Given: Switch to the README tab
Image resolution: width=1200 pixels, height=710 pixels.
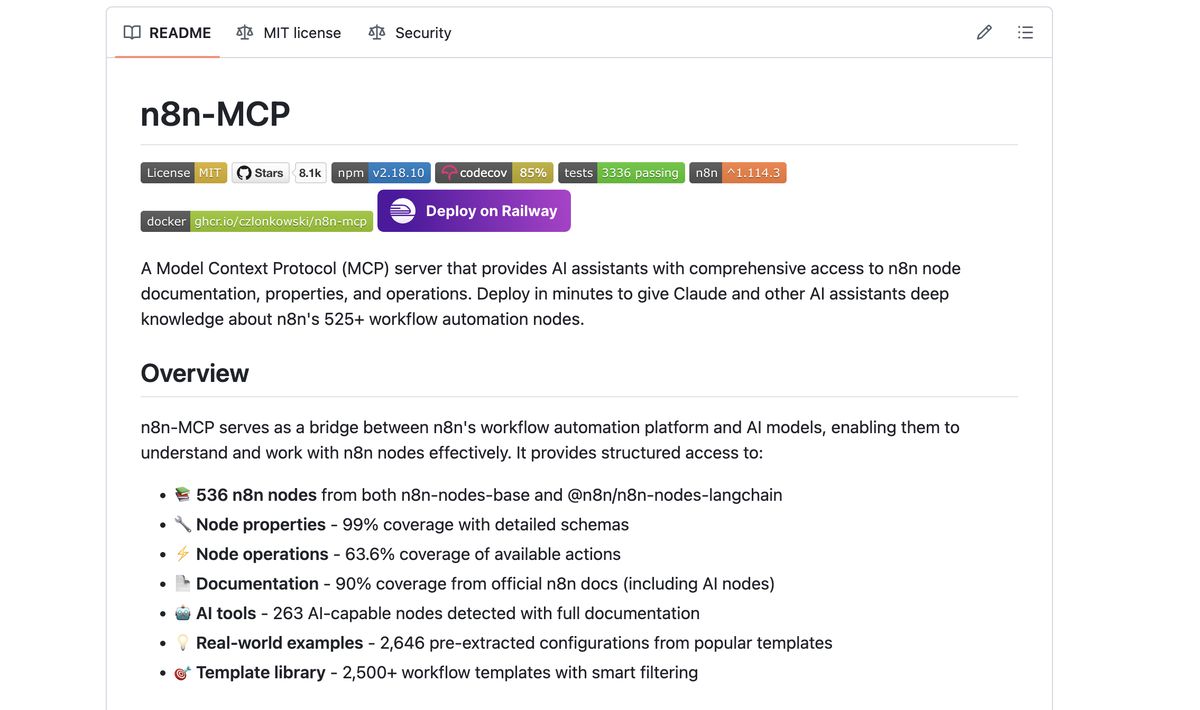Looking at the screenshot, I should pos(179,32).
